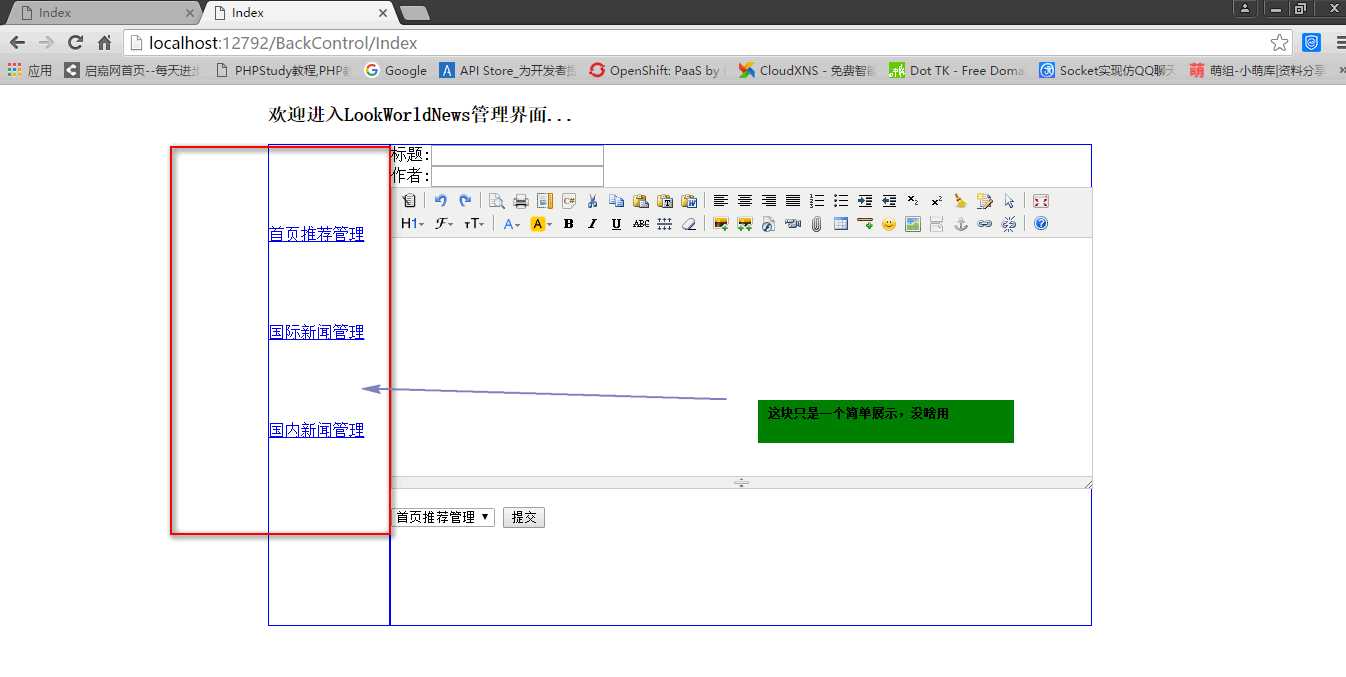Open the font size dropdown
Viewport: 1346px width, 677px height.
click(474, 224)
